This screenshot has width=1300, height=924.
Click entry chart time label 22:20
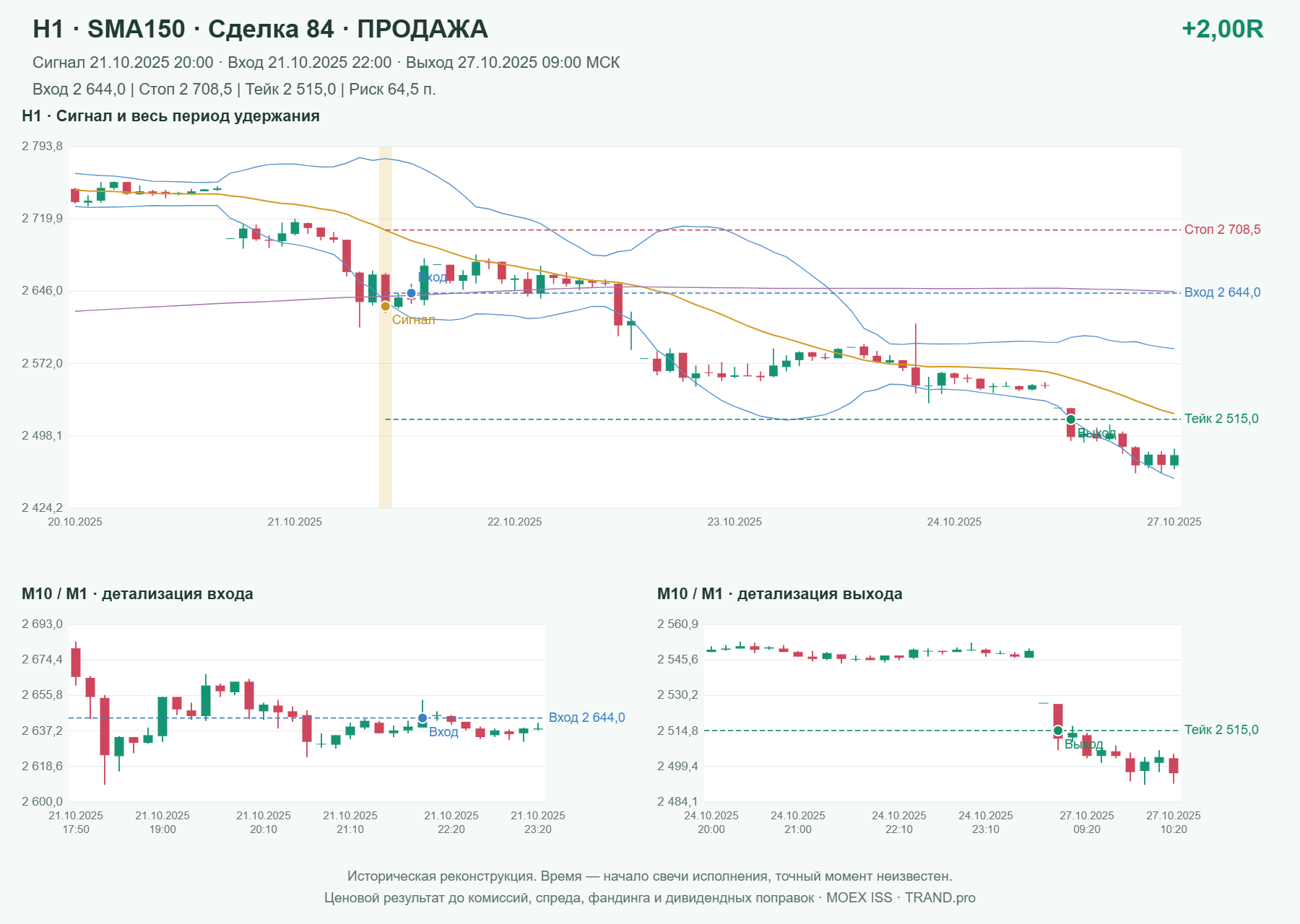click(451, 829)
